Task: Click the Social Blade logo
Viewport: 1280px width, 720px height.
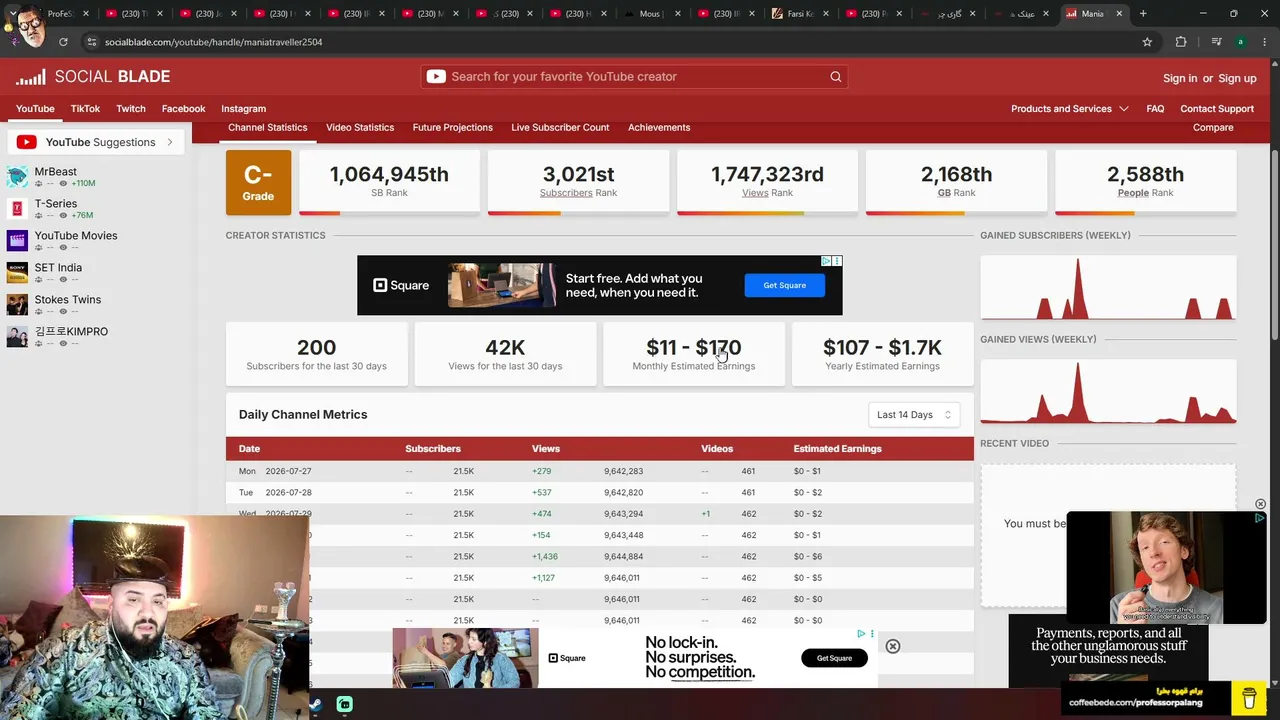Action: click(93, 77)
